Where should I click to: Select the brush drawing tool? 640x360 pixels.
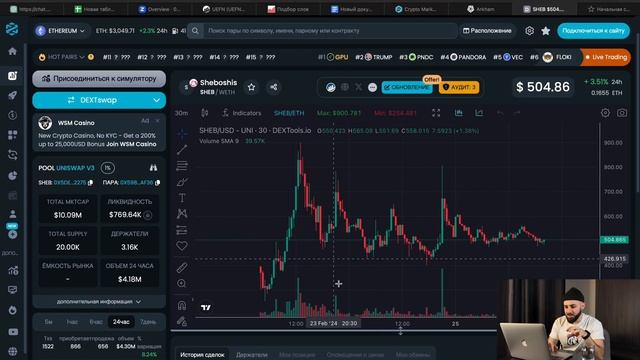(x=182, y=182)
